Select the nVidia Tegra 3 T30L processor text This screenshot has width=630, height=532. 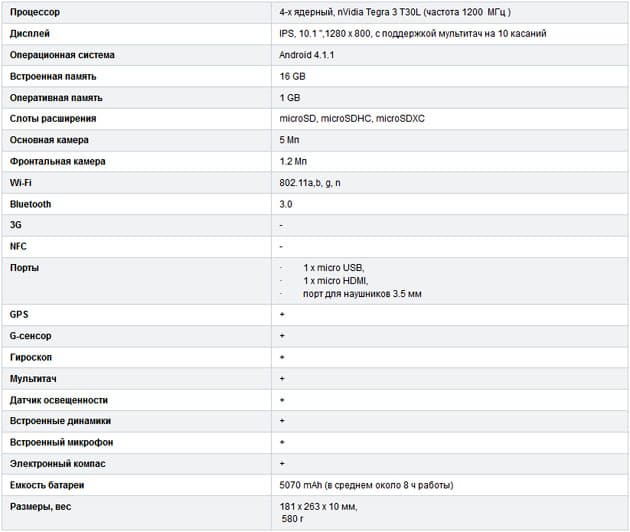pos(378,12)
